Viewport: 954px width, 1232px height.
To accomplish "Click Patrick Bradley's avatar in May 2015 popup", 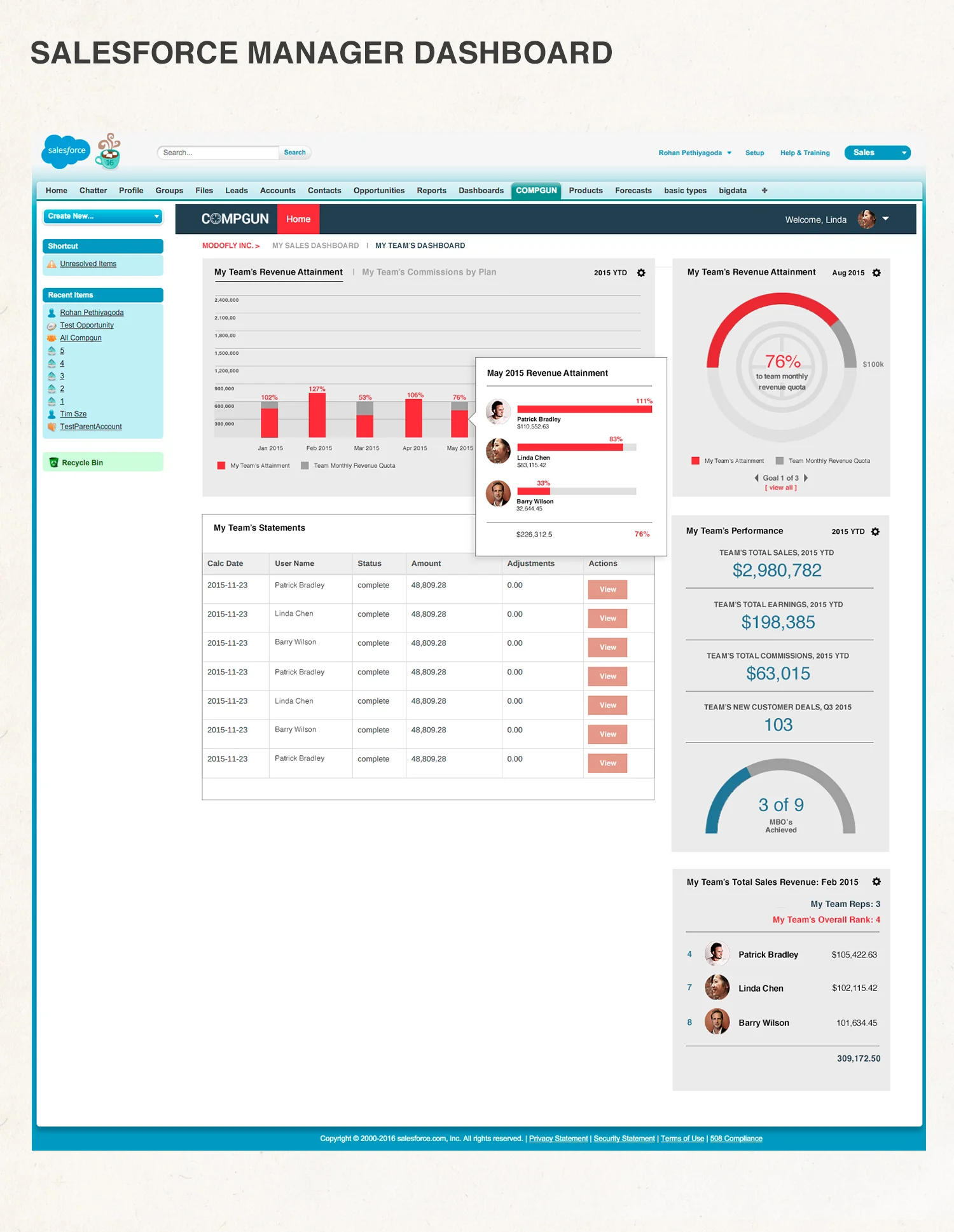I will (499, 412).
